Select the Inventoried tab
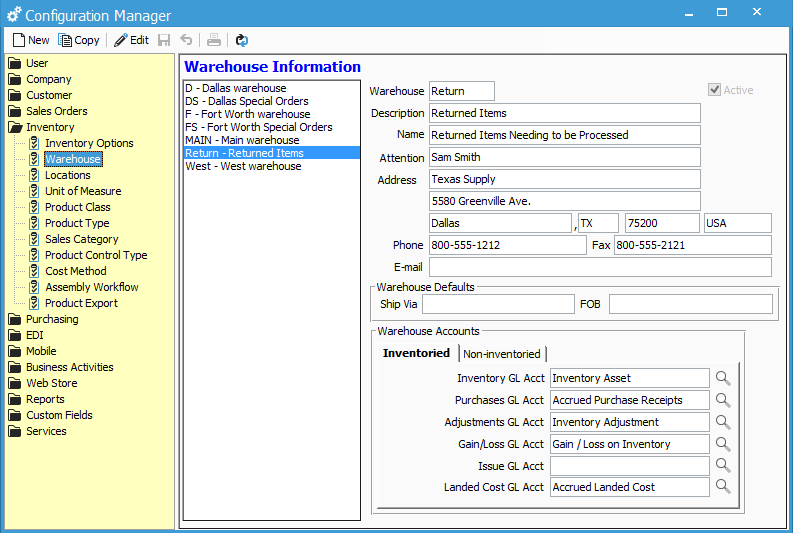Screen dimensions: 793x533 (416, 353)
